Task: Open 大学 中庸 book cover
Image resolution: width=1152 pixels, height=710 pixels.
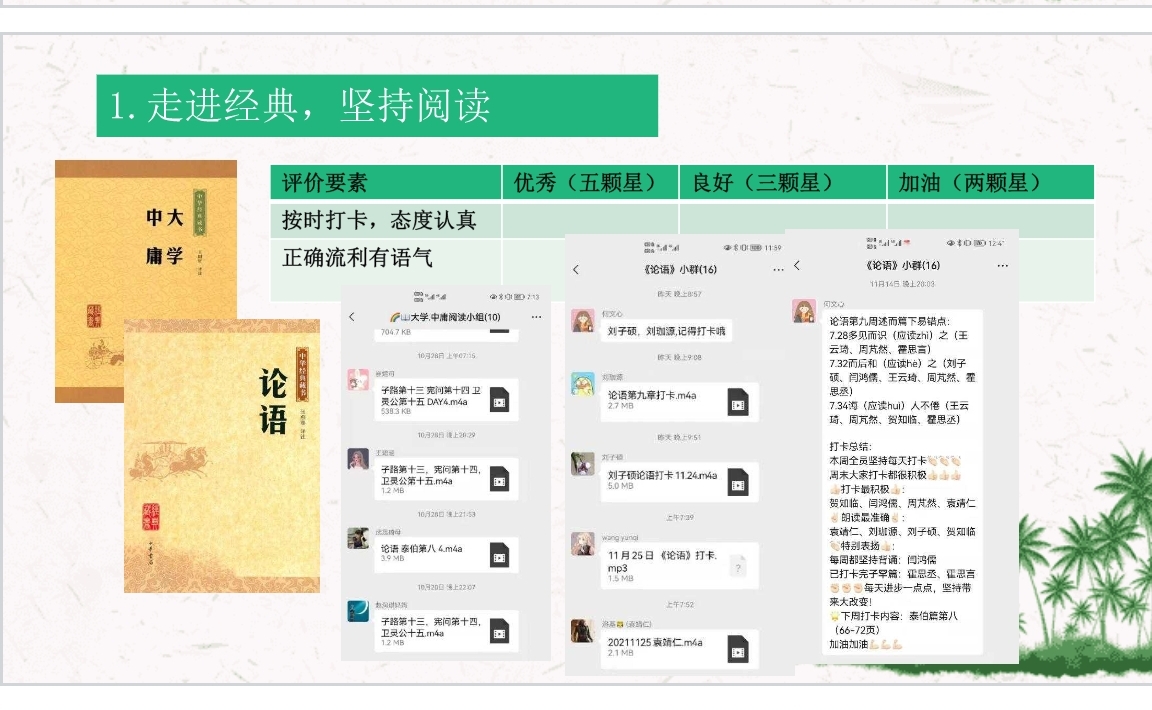Action: [145, 282]
